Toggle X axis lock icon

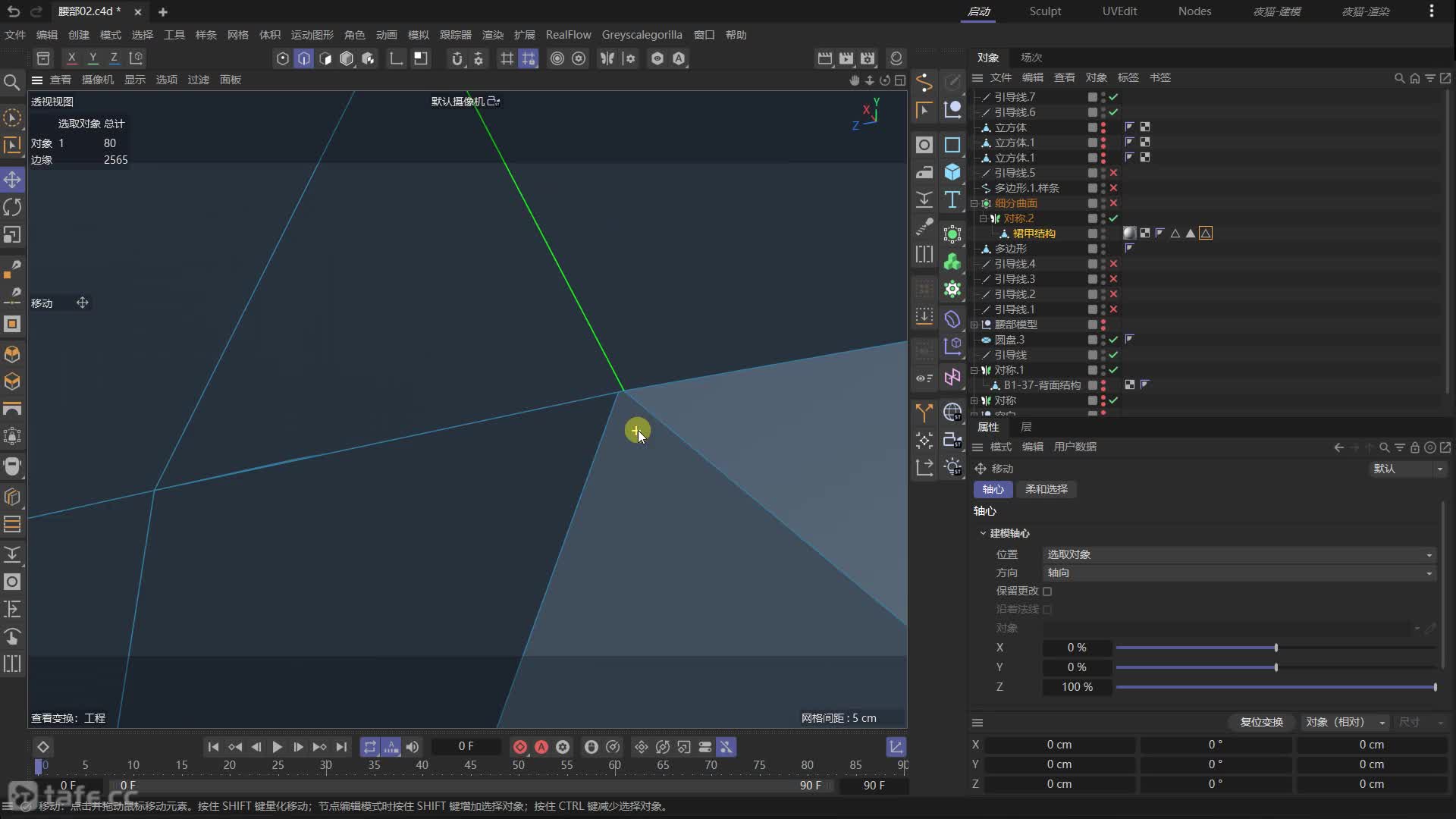(71, 58)
